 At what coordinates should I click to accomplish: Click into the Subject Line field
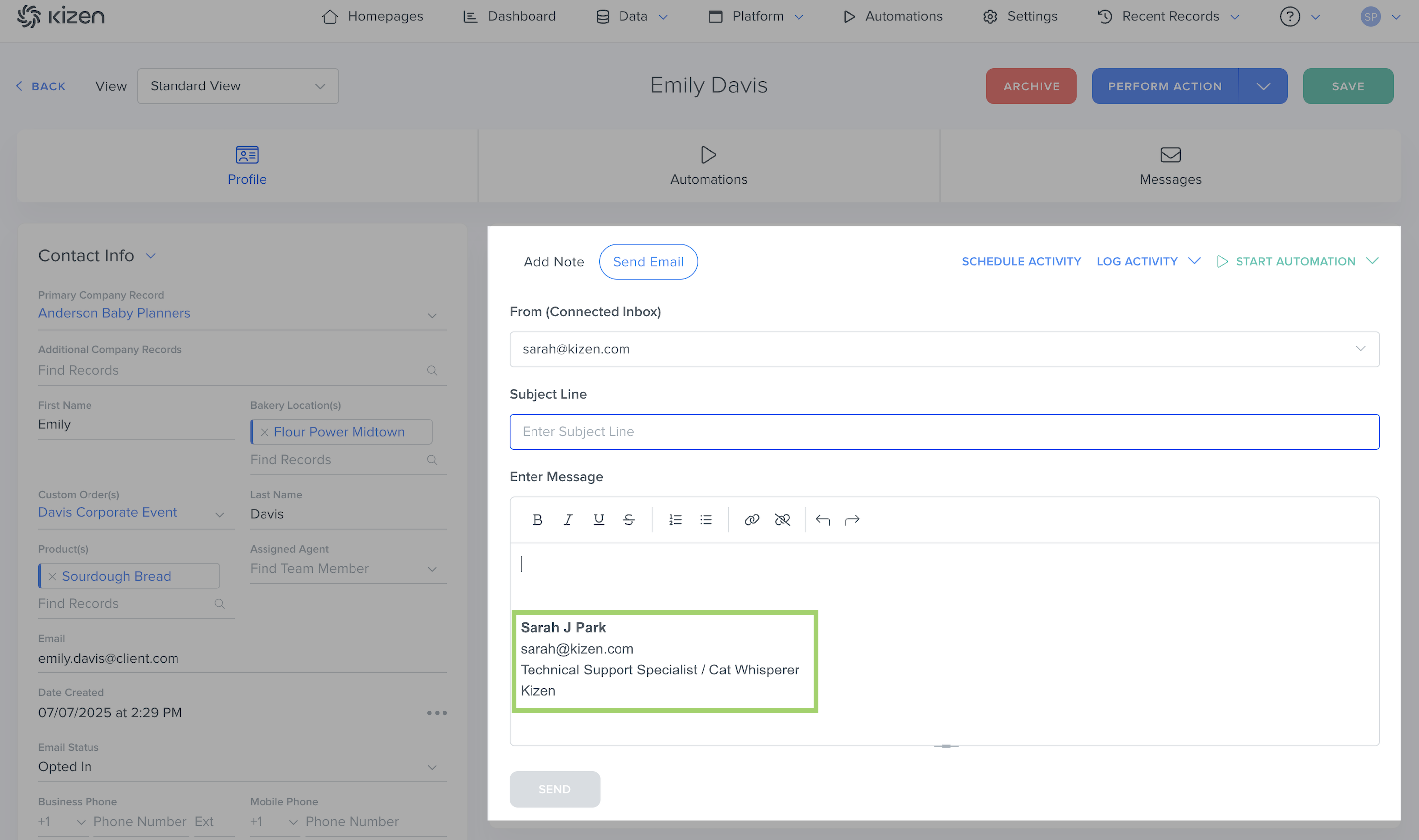[944, 431]
